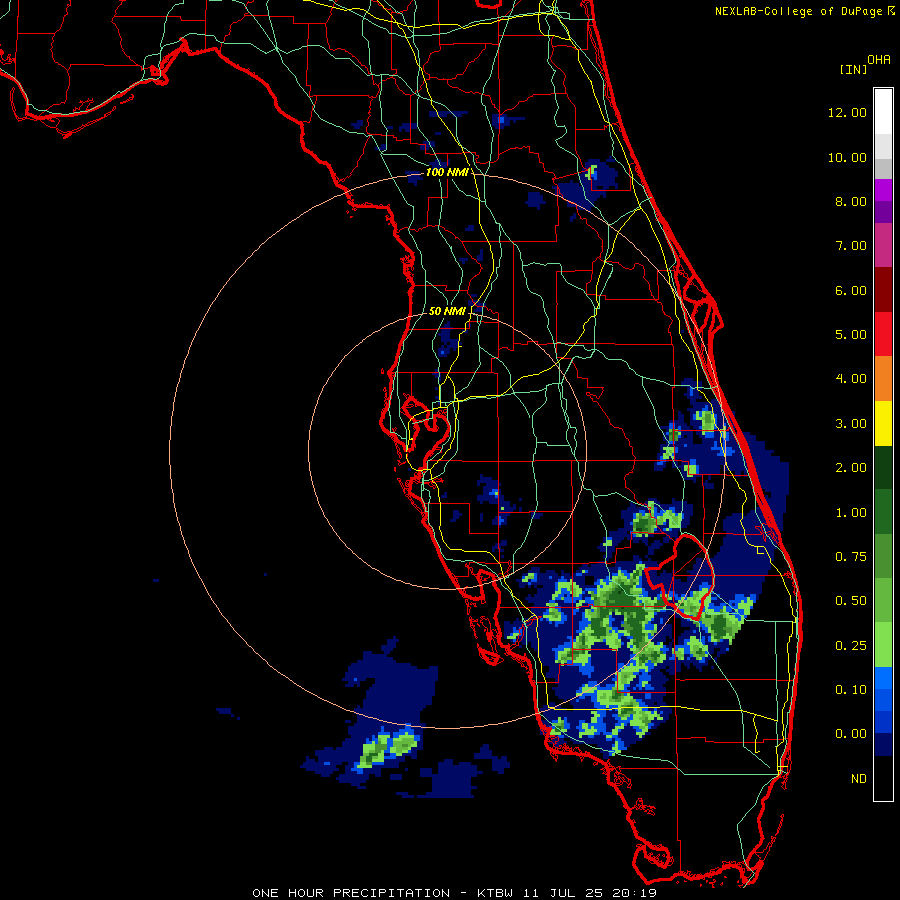The height and width of the screenshot is (900, 900).
Task: Click the 7.00 legend value
Action: pyautogui.click(x=851, y=246)
